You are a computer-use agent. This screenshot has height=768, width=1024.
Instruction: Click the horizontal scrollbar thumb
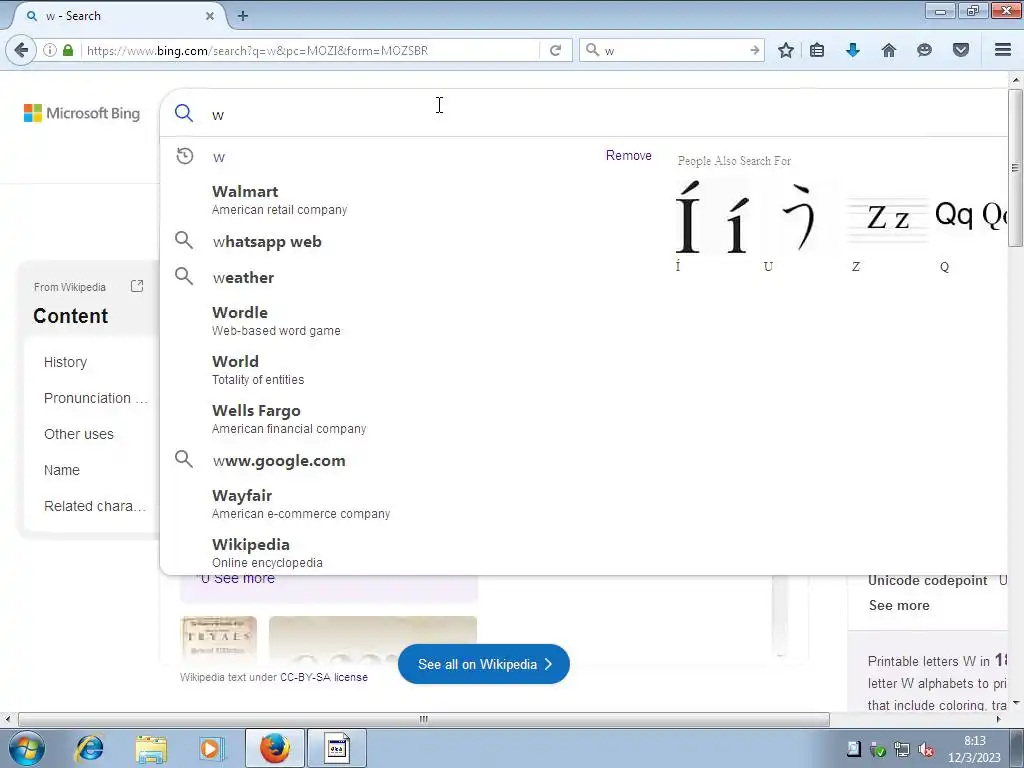pyautogui.click(x=424, y=720)
